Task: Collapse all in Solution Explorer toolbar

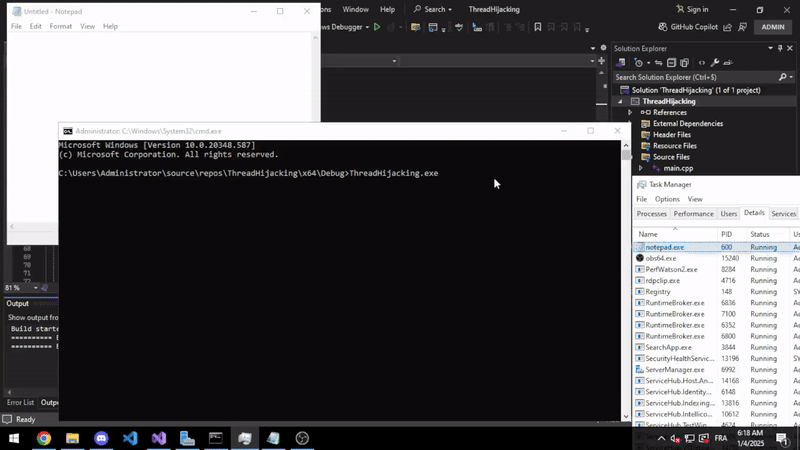Action: coord(671,63)
